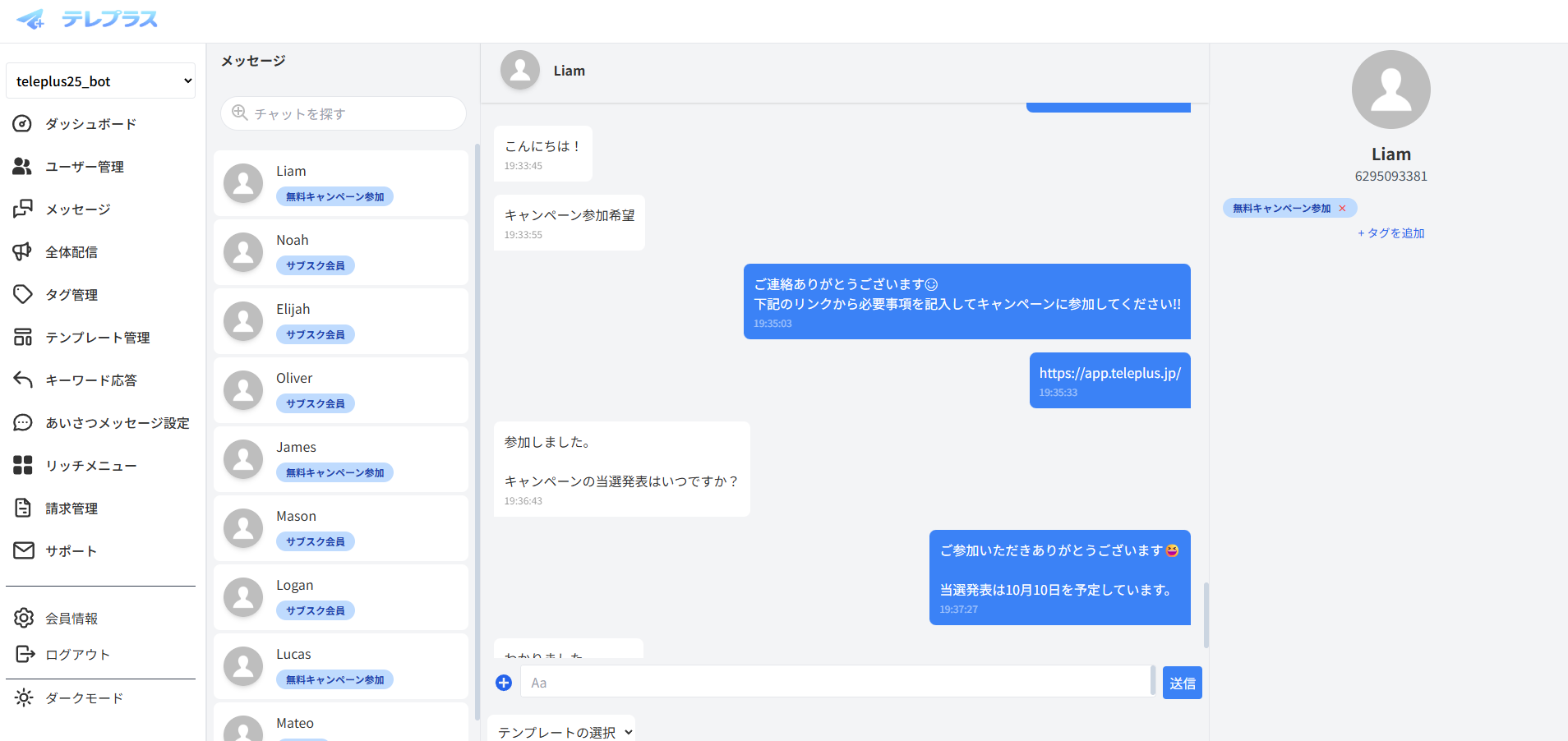Click the キーワード応答 reply arrow icon

point(23,380)
